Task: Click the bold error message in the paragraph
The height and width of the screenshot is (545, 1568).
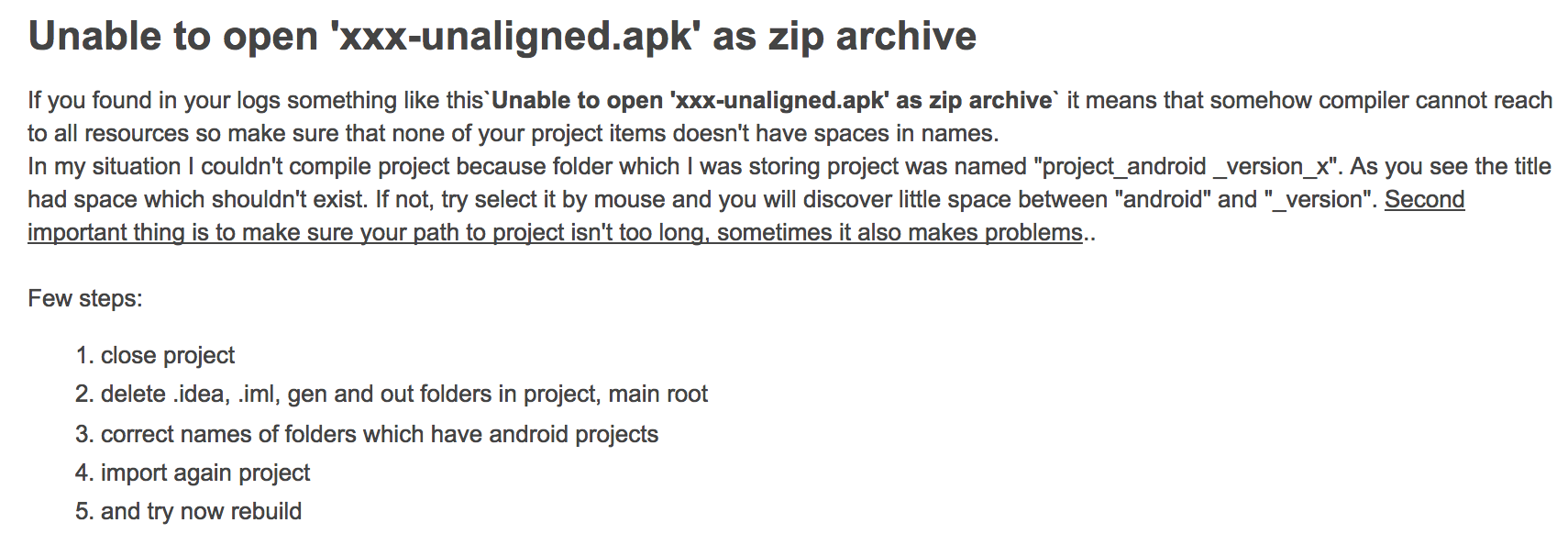Action: tap(771, 100)
